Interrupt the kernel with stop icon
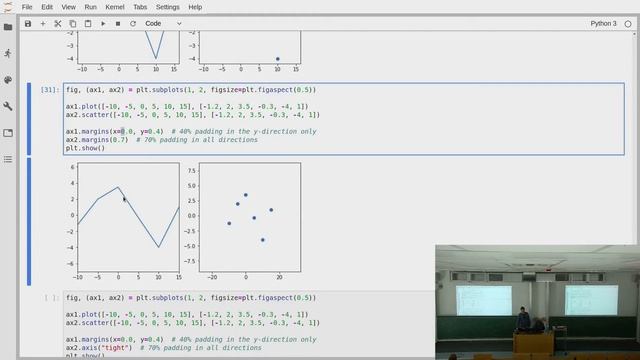 point(118,24)
